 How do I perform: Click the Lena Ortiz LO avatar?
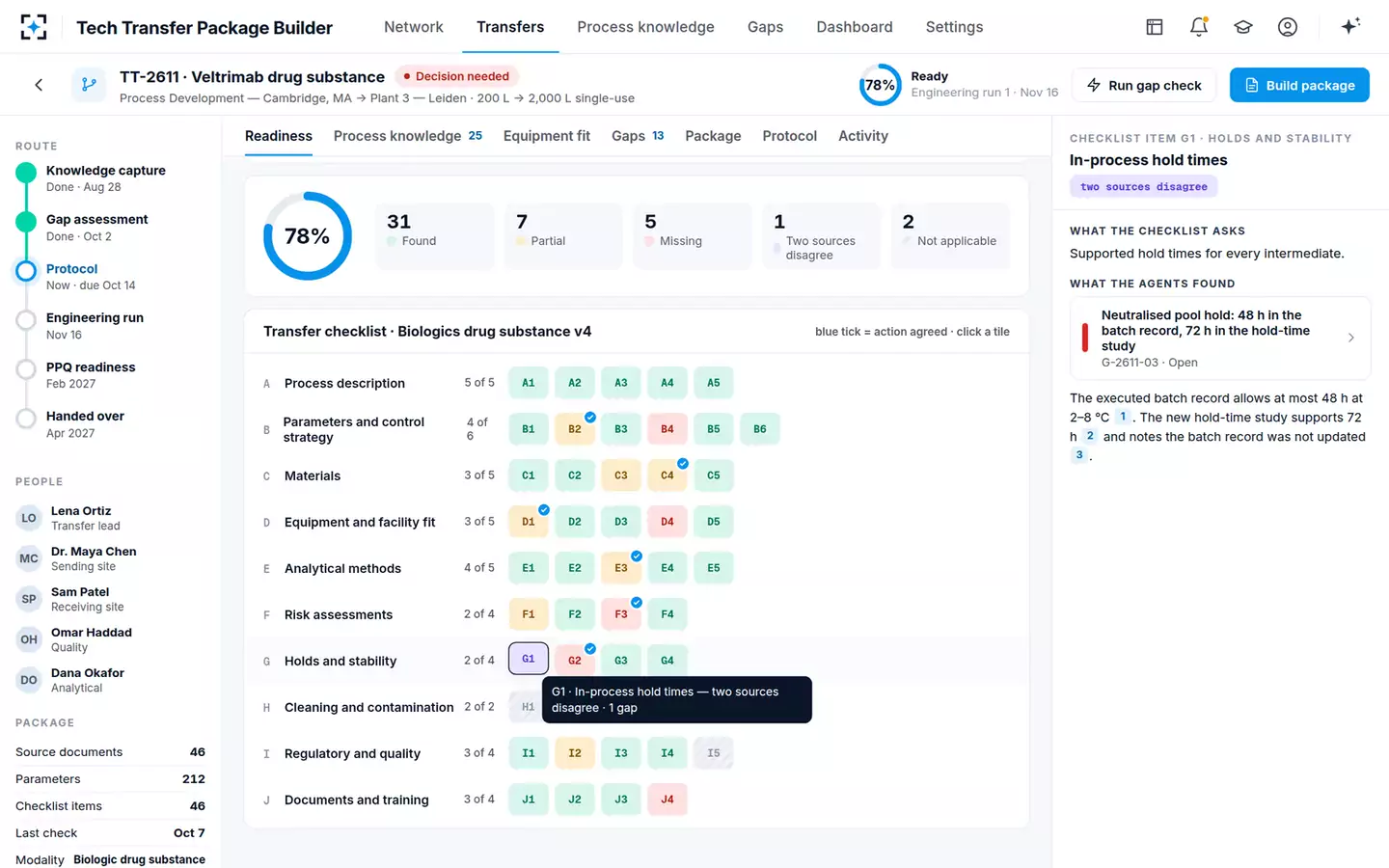pyautogui.click(x=29, y=518)
